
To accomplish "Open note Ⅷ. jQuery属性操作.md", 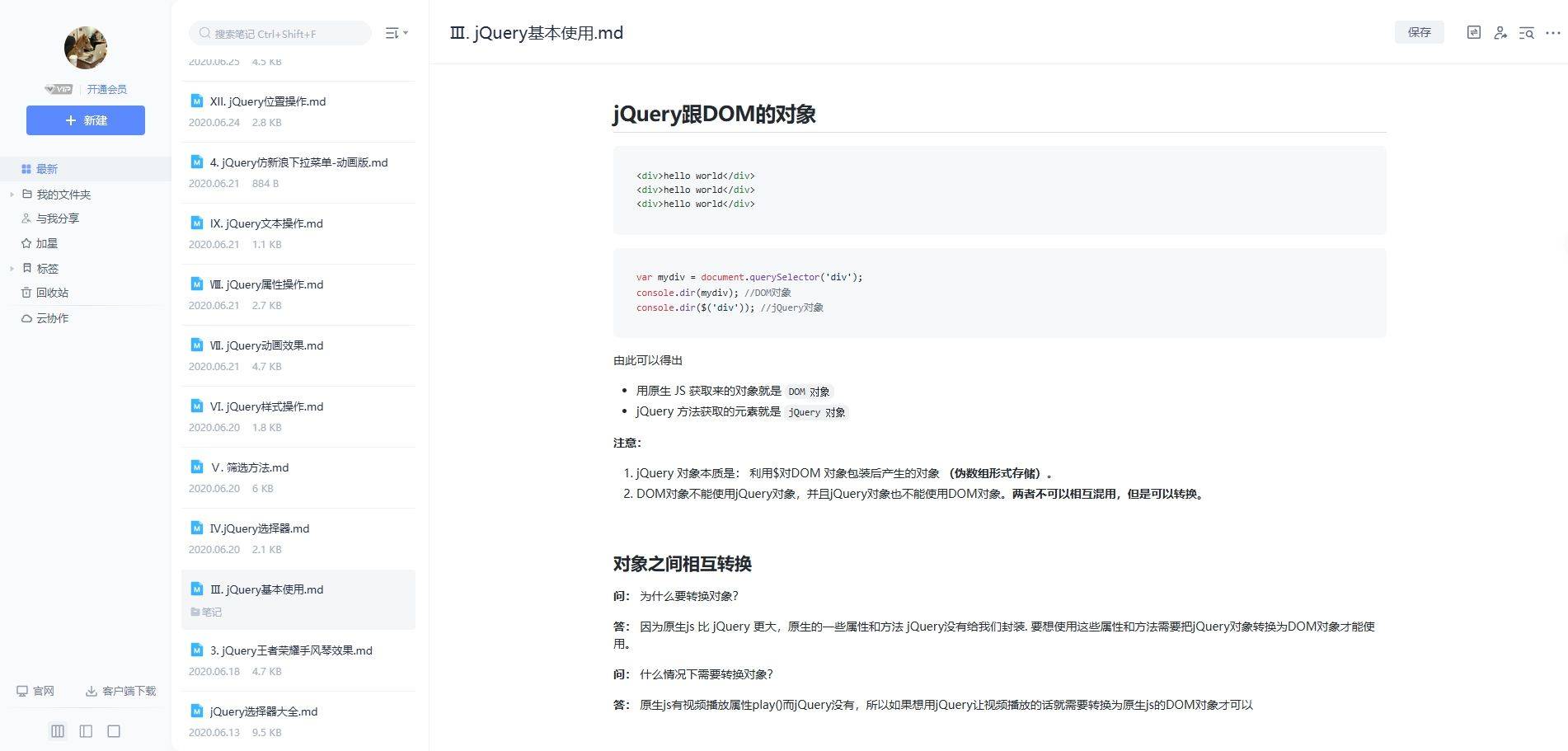I will pyautogui.click(x=298, y=294).
